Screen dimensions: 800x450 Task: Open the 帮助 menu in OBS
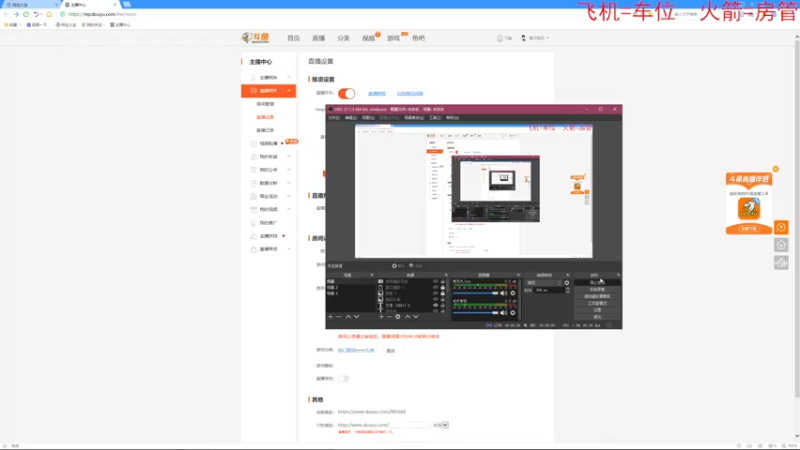(453, 118)
